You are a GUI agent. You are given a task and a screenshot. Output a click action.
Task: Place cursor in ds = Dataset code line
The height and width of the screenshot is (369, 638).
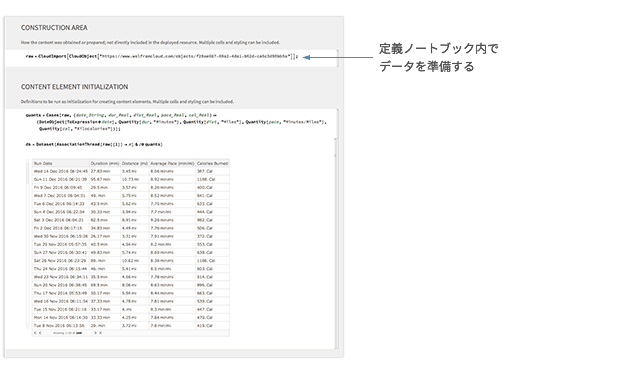click(94, 144)
